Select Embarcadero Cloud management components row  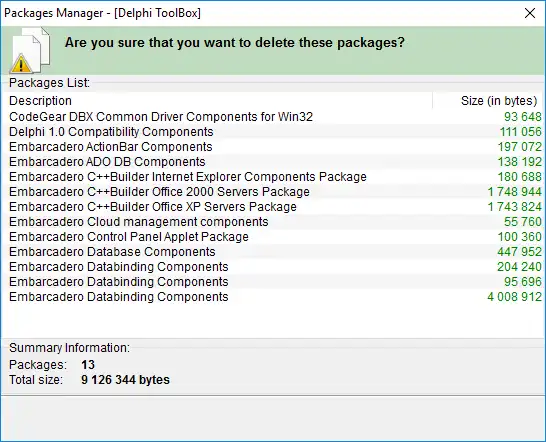pyautogui.click(x=274, y=222)
